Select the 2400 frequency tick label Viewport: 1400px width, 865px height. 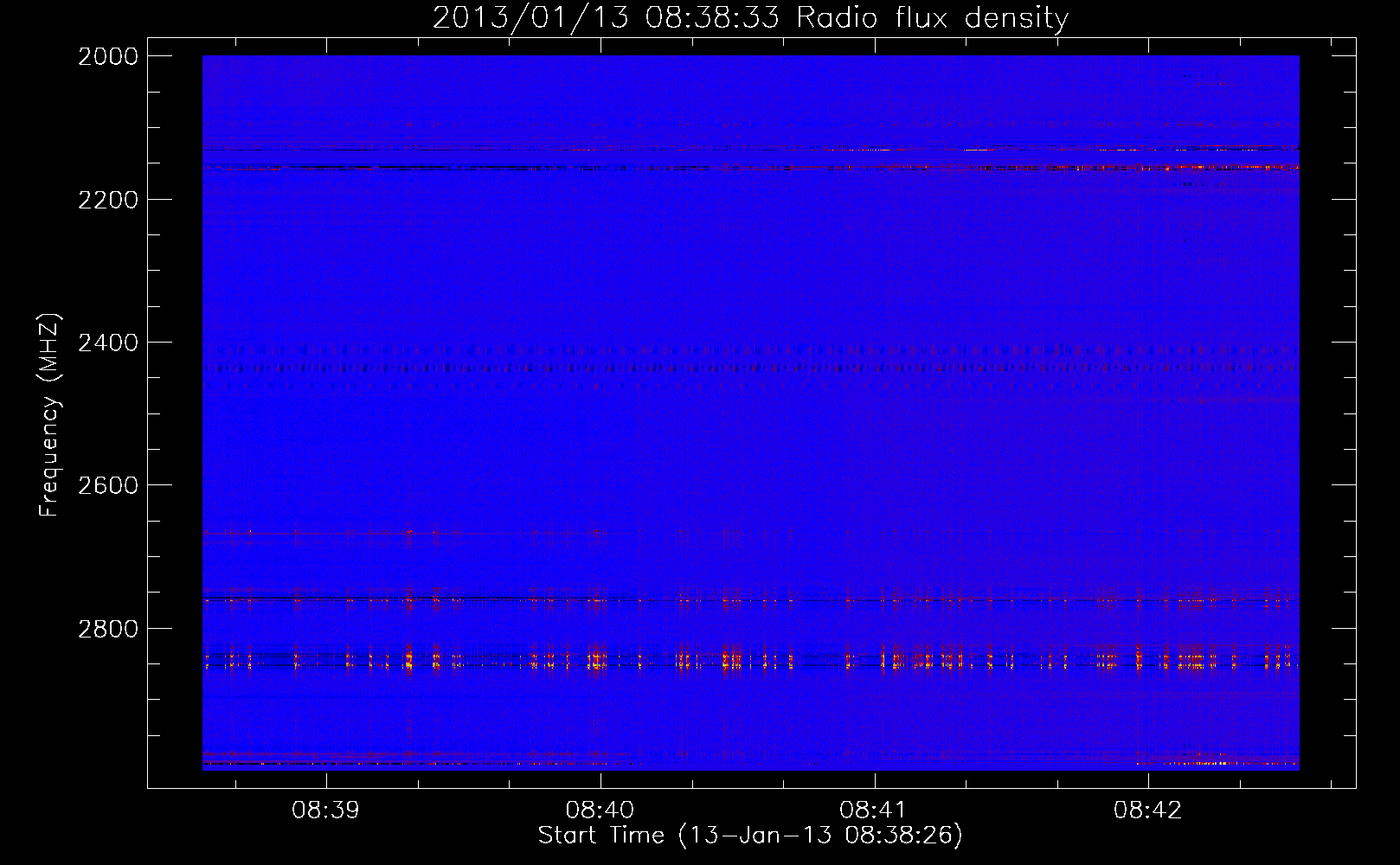108,343
